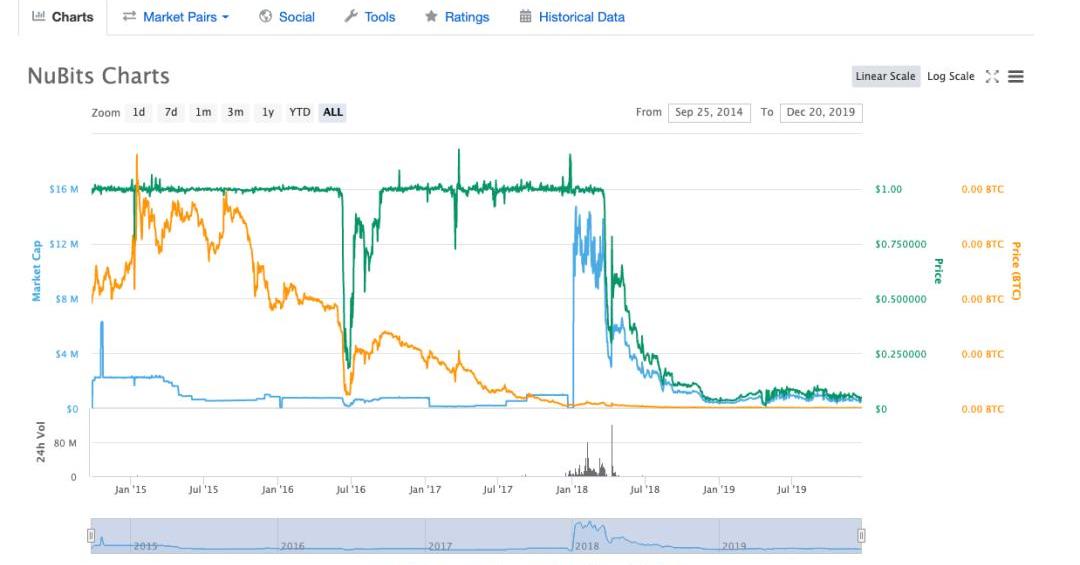Open the chart hamburger menu icon

pyautogui.click(x=1016, y=77)
